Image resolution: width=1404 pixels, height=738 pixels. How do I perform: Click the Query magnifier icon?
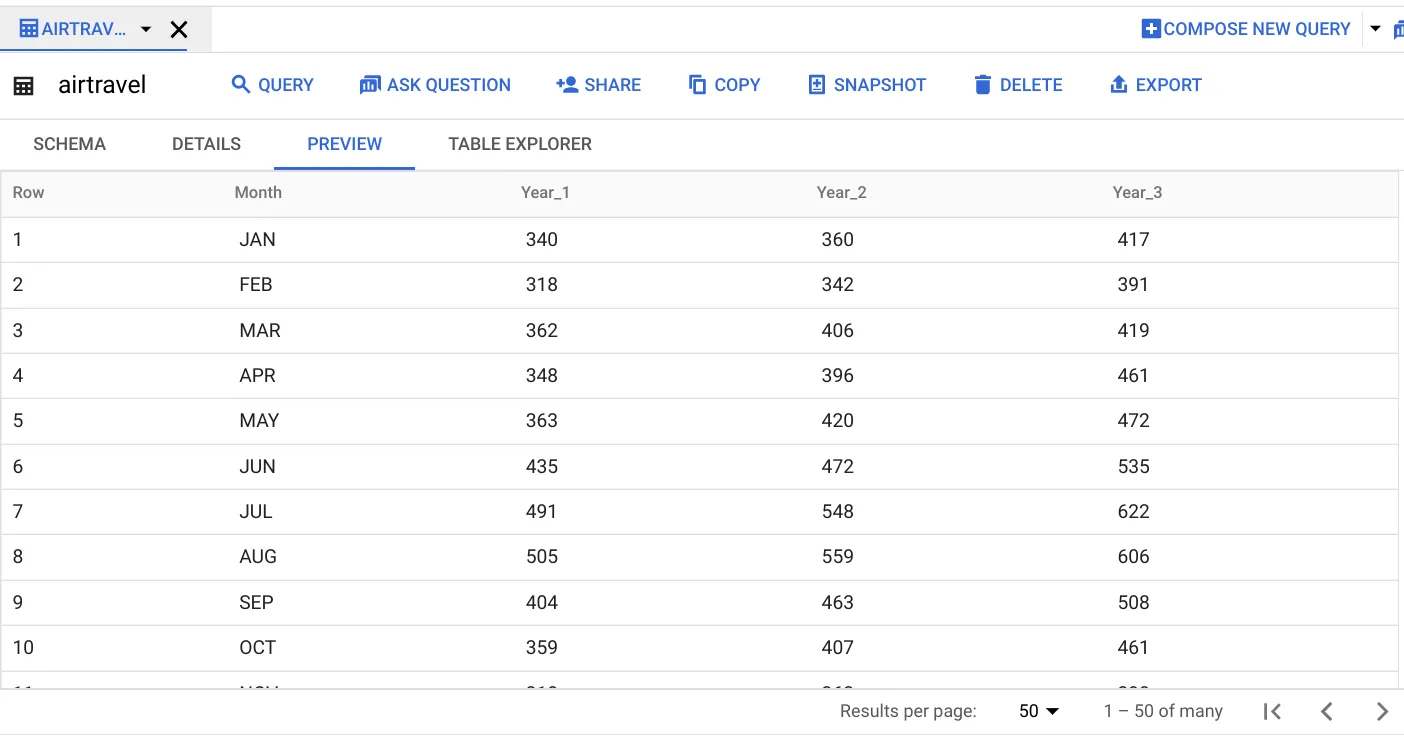pyautogui.click(x=241, y=85)
